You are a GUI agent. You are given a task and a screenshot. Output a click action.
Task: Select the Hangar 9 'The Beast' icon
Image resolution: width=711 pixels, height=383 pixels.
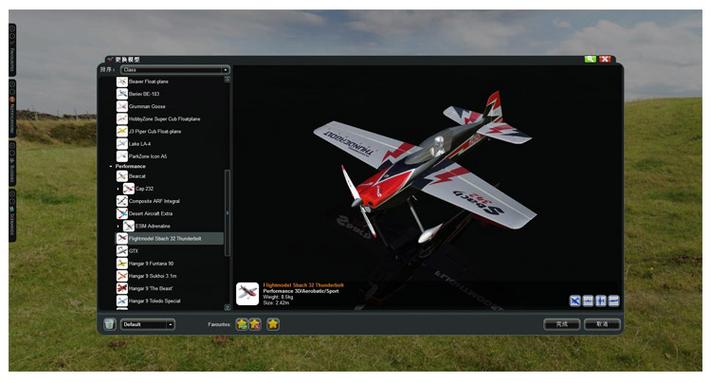122,288
